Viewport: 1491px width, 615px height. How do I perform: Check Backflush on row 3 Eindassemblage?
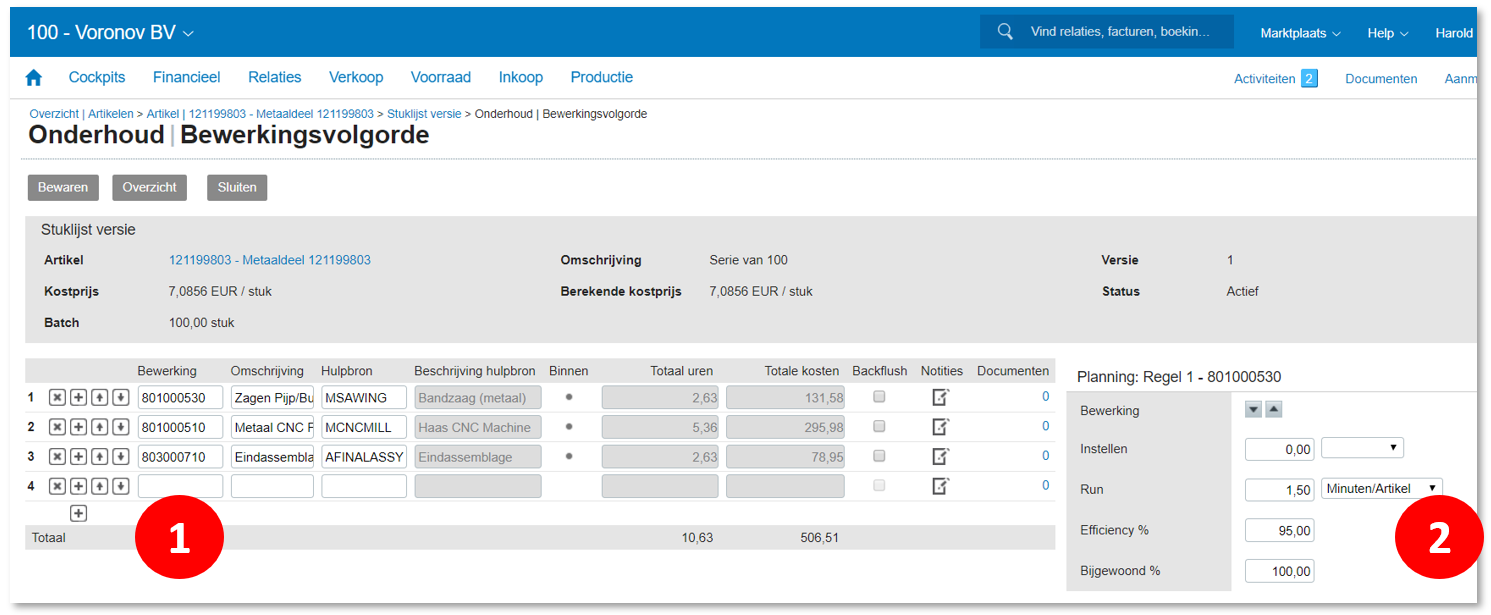tap(879, 456)
